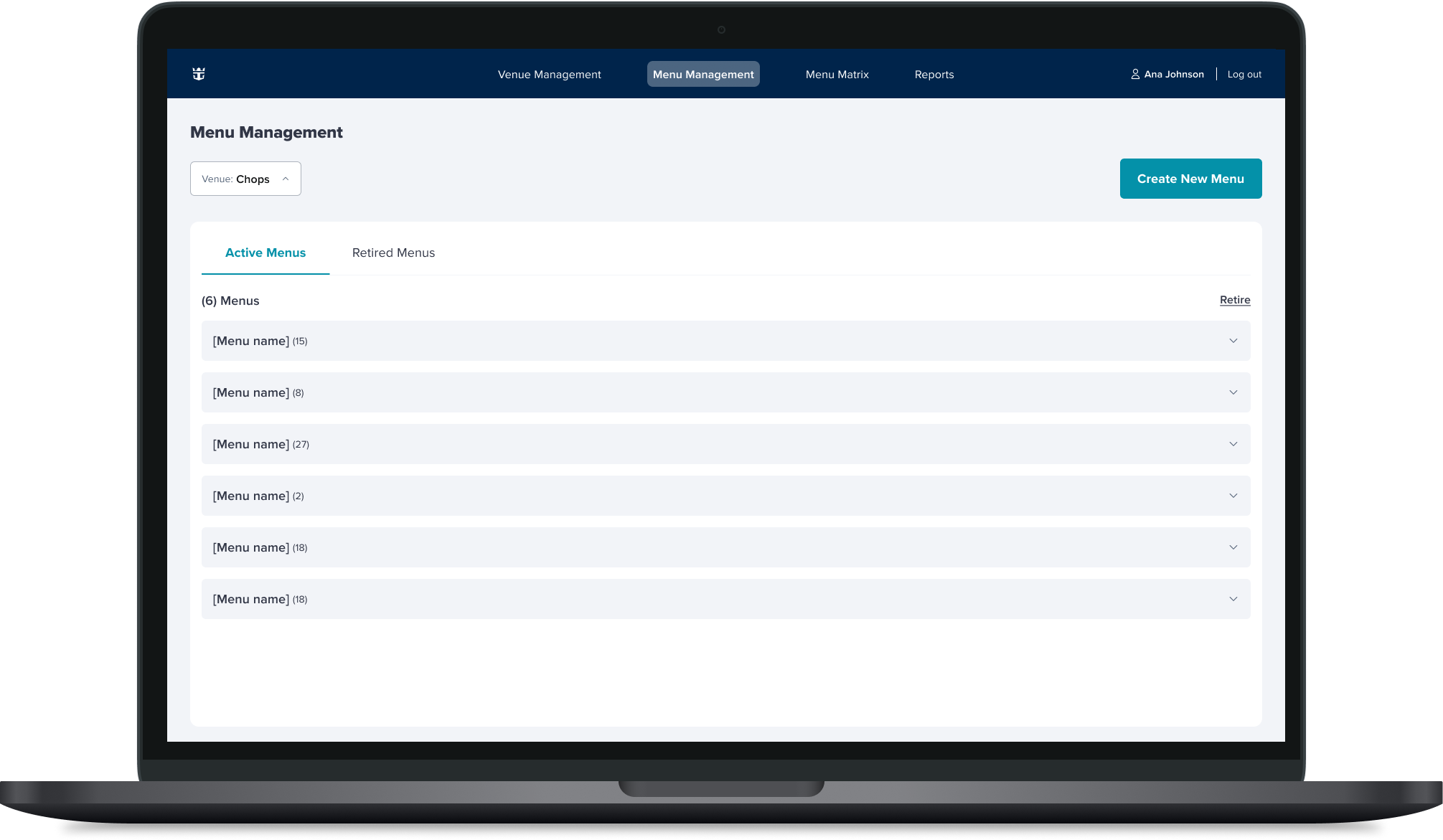This screenshot has width=1443, height=840.
Task: Expand the menu row with (27) items
Action: click(1233, 444)
